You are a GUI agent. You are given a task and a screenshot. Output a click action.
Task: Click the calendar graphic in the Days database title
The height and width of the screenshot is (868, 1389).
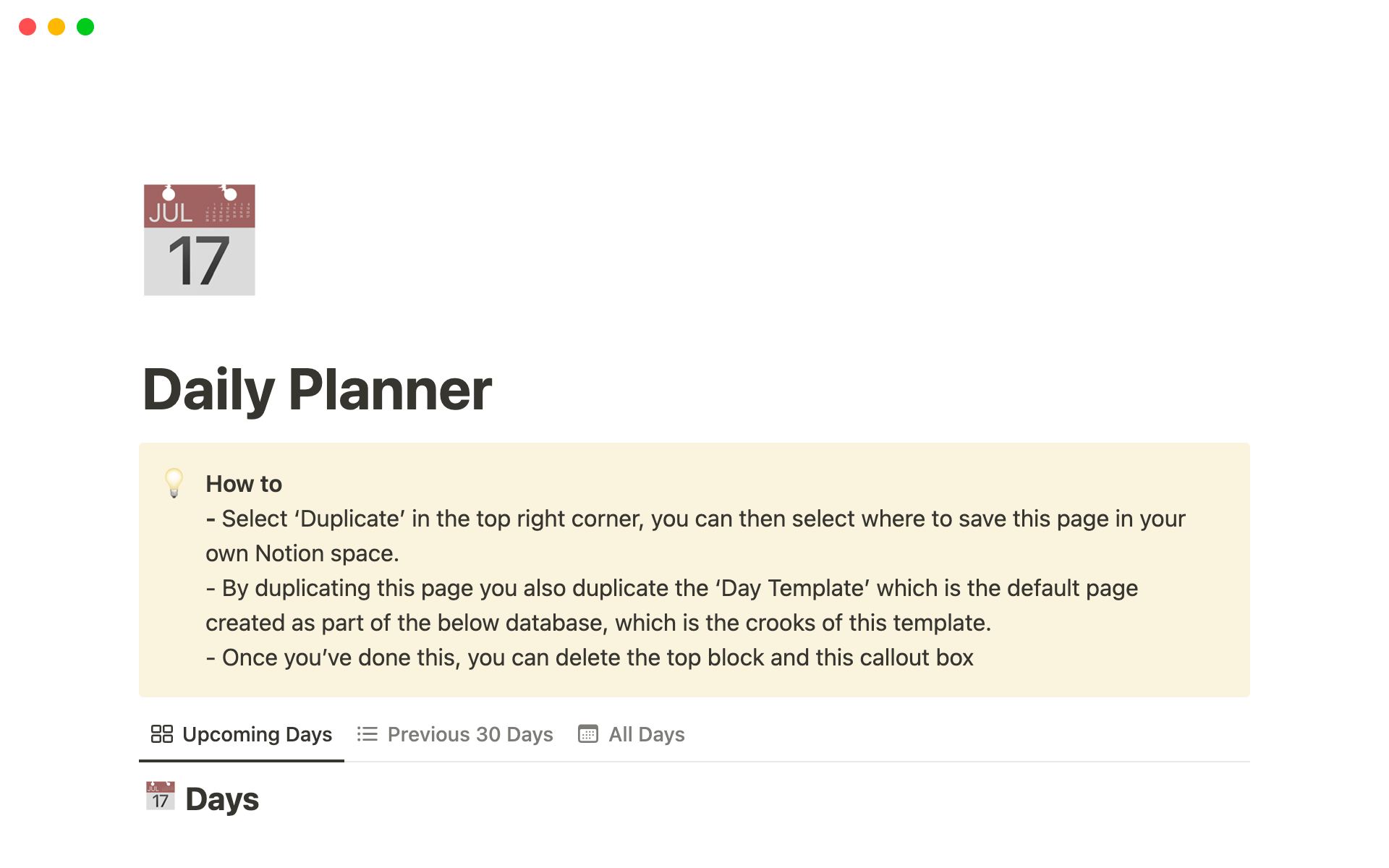161,796
